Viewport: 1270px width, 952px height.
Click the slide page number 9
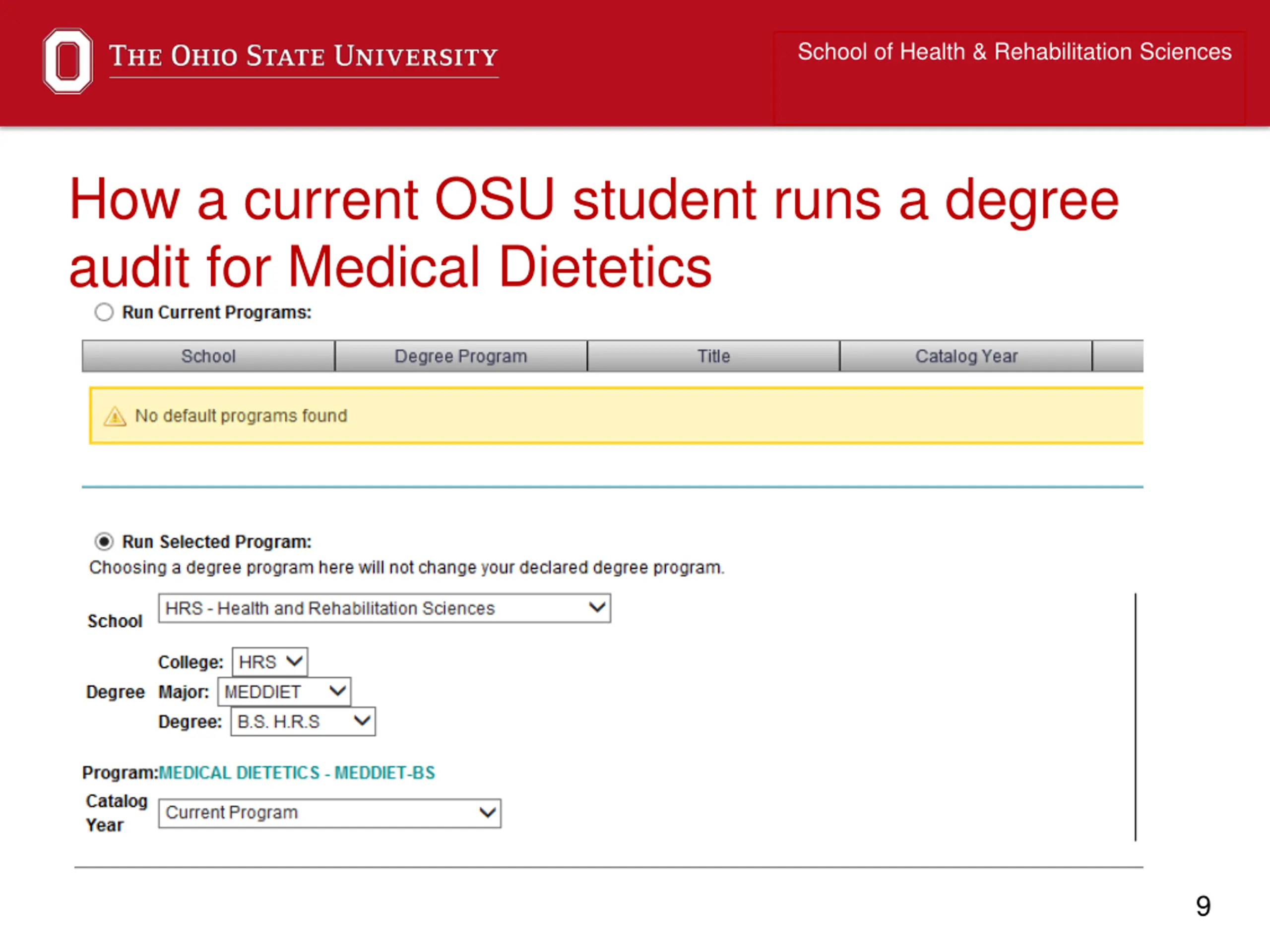tap(1204, 907)
